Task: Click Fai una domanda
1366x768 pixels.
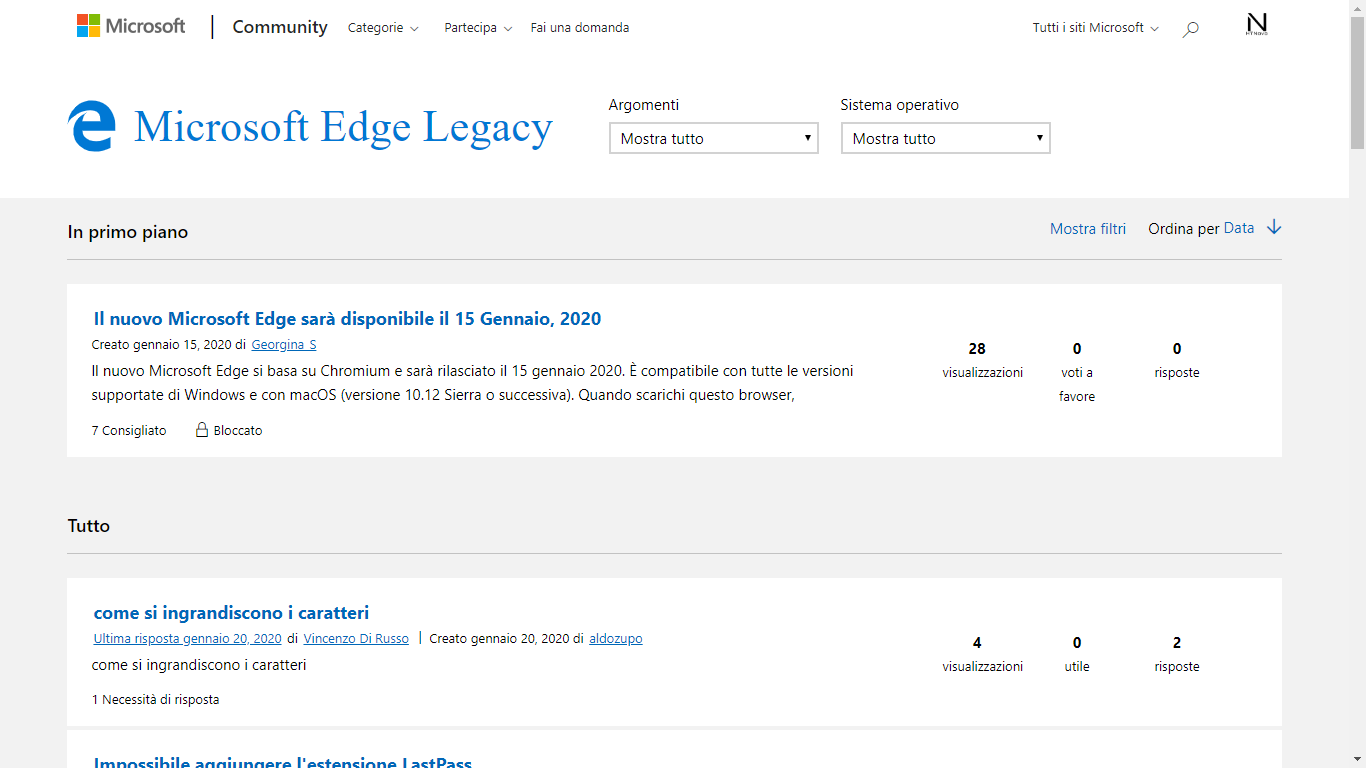Action: pyautogui.click(x=580, y=28)
